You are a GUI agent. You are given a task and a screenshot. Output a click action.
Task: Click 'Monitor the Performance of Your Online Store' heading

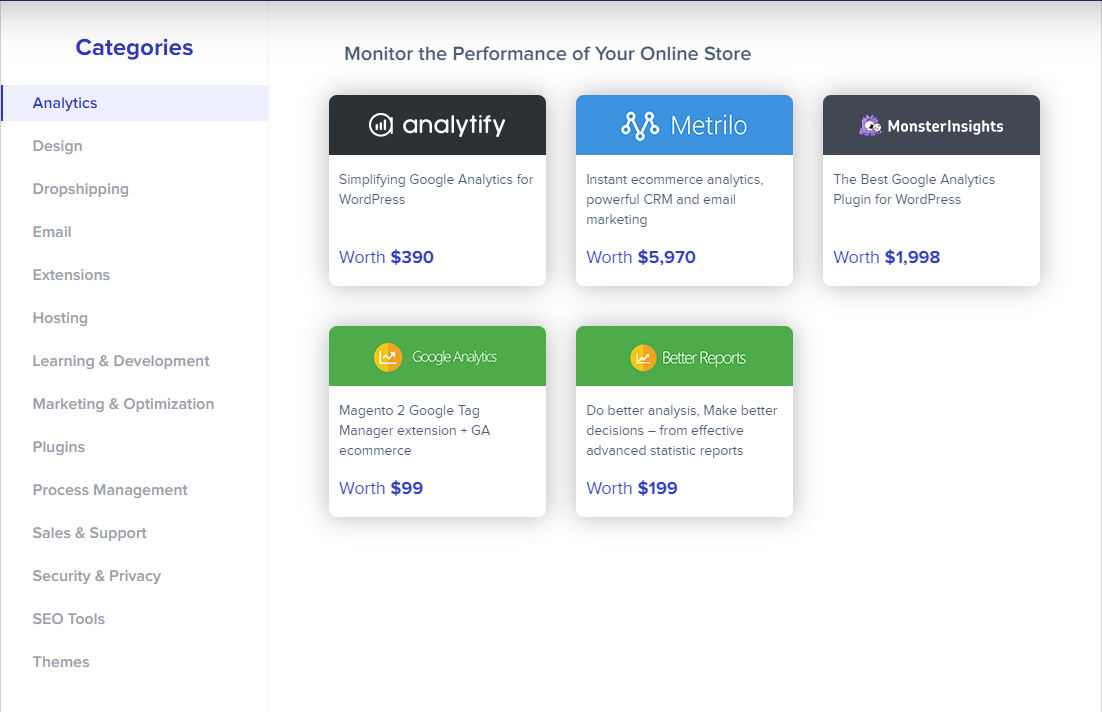click(547, 54)
